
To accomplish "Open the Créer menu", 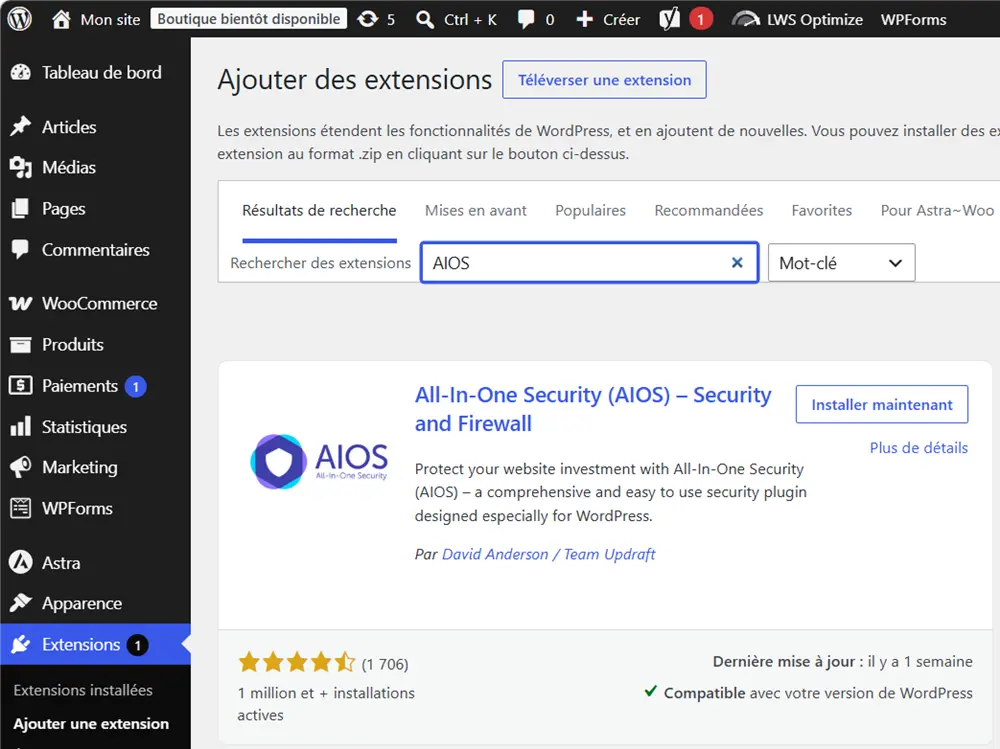I will click(621, 20).
